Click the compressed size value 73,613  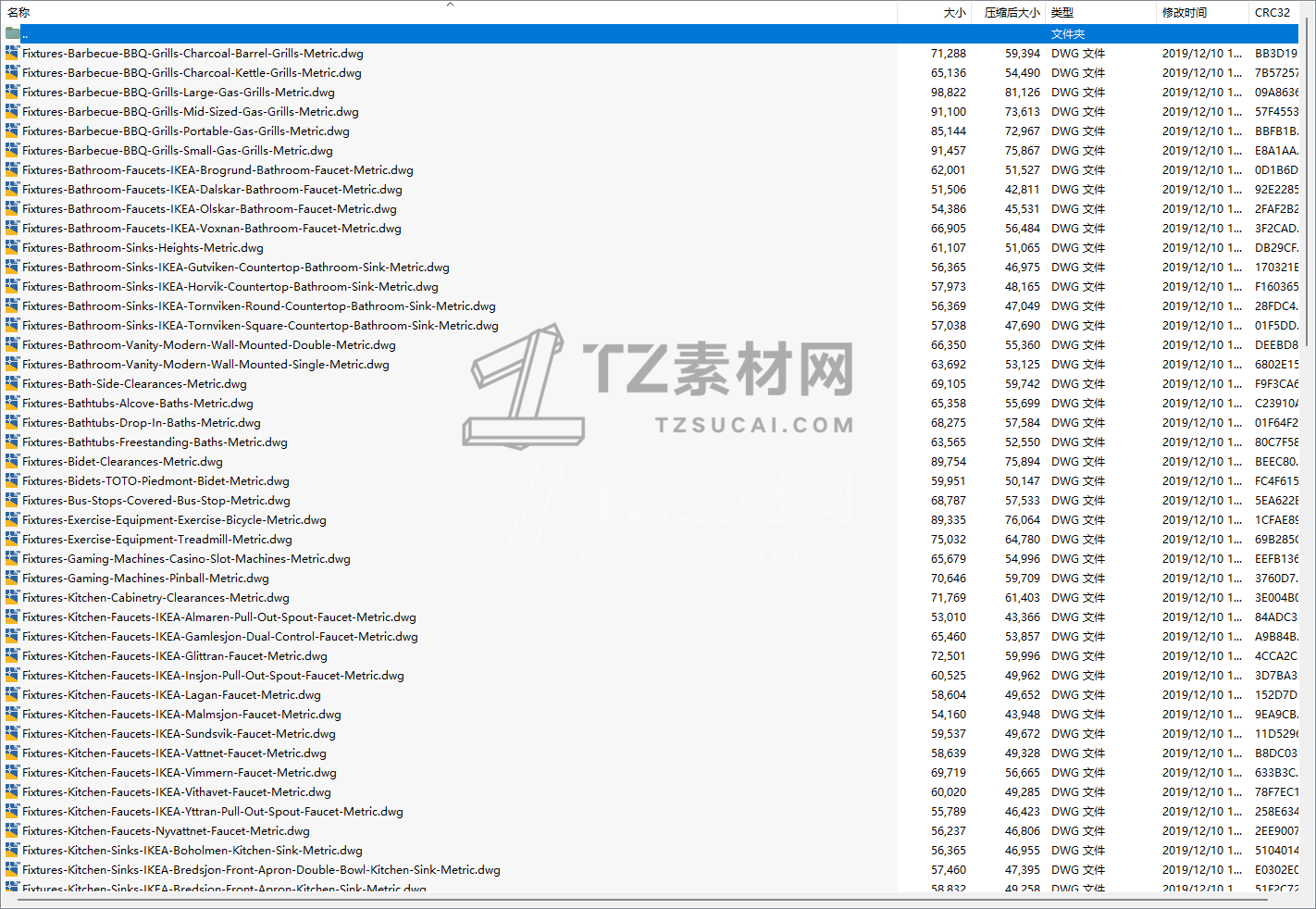1023,111
